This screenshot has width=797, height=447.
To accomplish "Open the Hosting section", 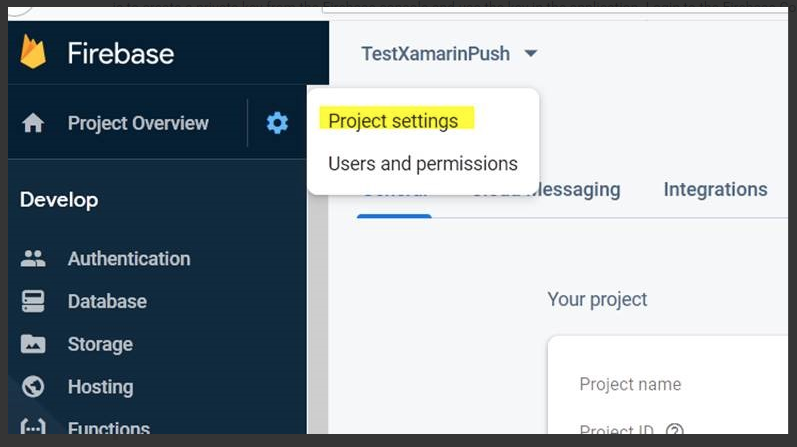I will click(x=101, y=387).
